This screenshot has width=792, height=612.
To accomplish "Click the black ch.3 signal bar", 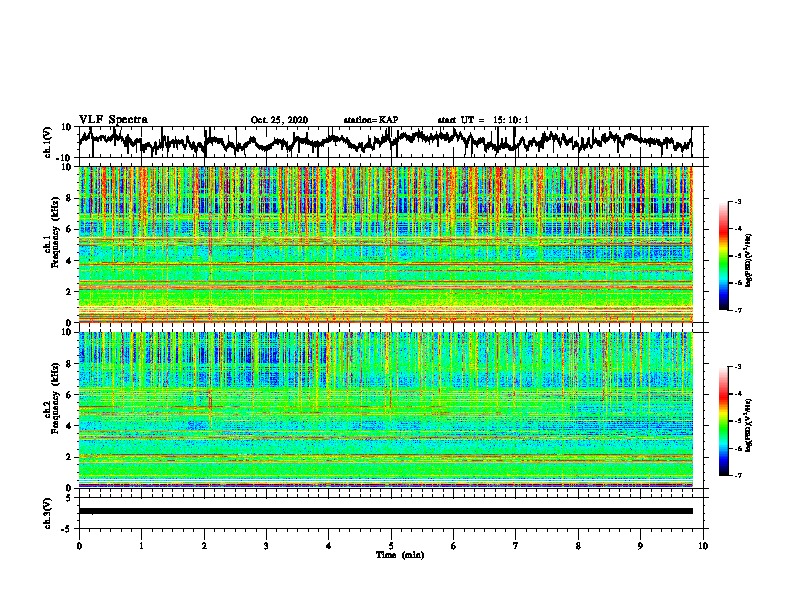I will coord(385,511).
